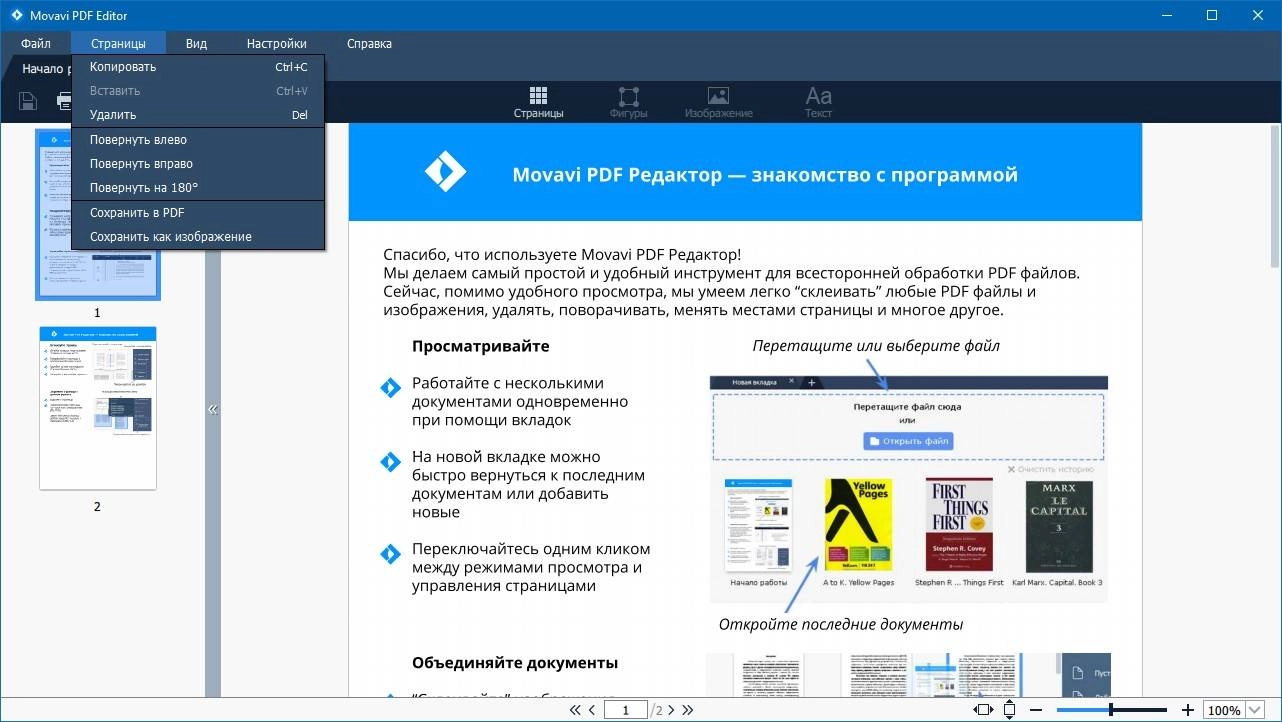Go to the first page

coord(575,710)
